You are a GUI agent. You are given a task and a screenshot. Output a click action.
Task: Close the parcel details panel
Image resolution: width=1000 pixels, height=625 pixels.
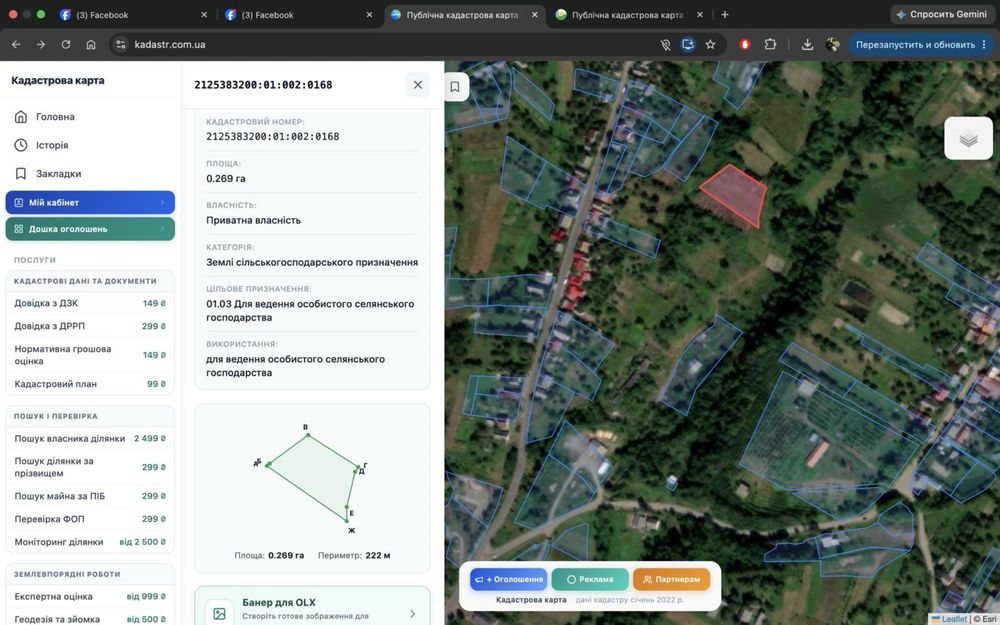tap(418, 85)
